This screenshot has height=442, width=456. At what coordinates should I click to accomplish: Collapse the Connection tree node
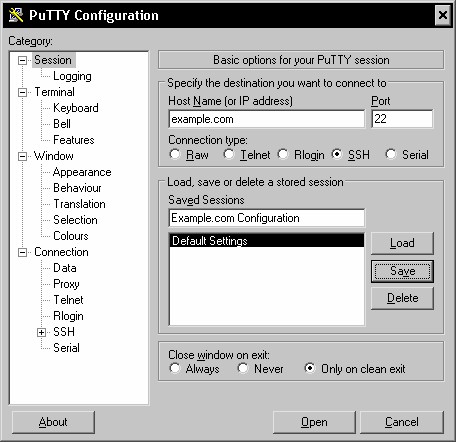tap(22, 252)
